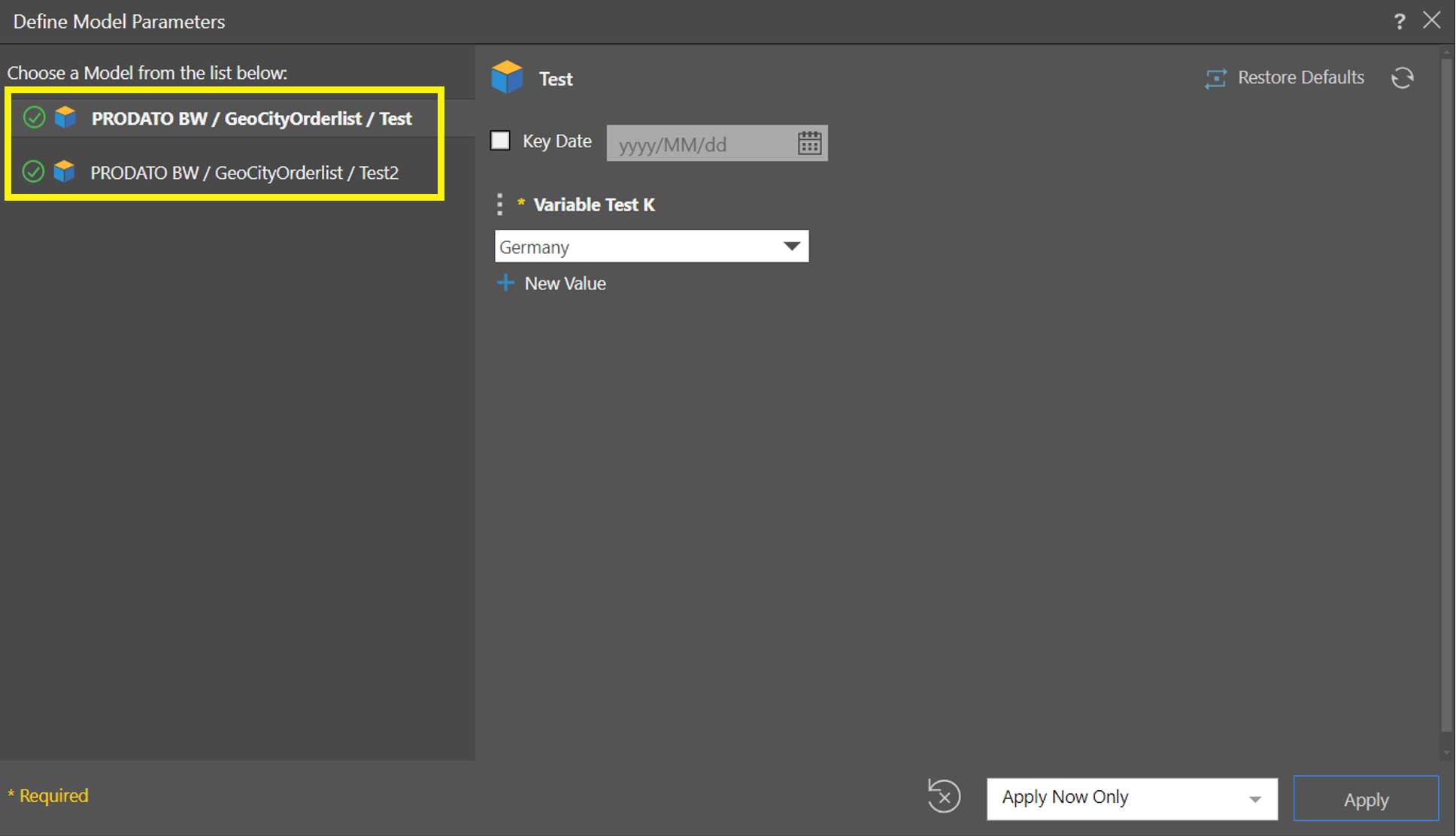Click the green checkmark on Test model

34,118
